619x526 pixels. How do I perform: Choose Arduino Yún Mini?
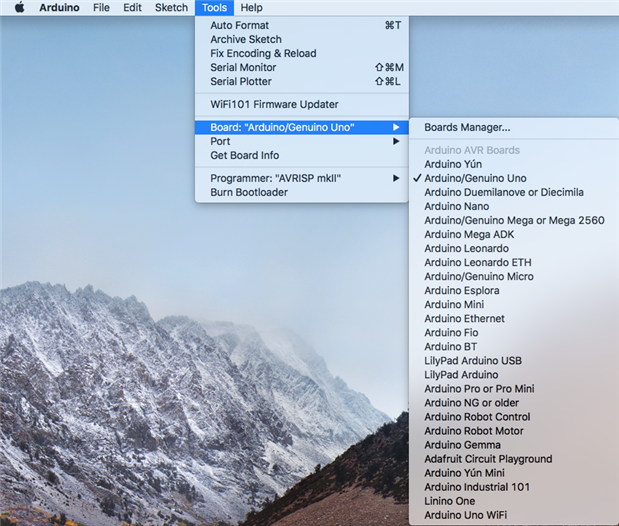point(514,473)
